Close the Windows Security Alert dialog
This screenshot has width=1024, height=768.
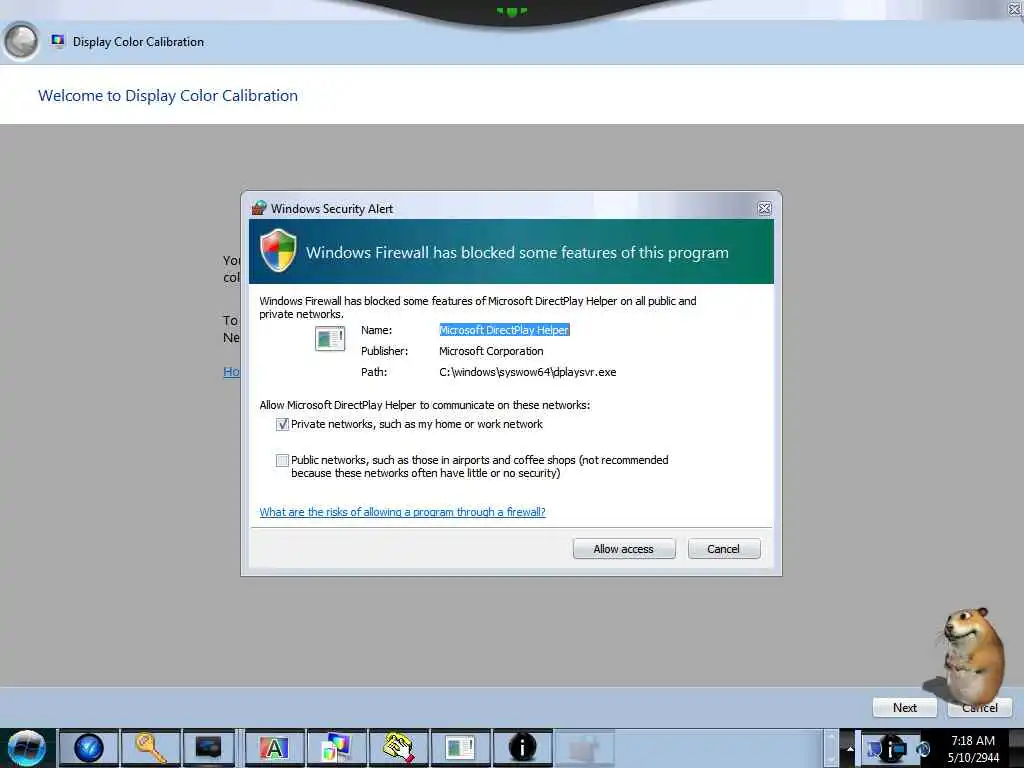tap(764, 208)
